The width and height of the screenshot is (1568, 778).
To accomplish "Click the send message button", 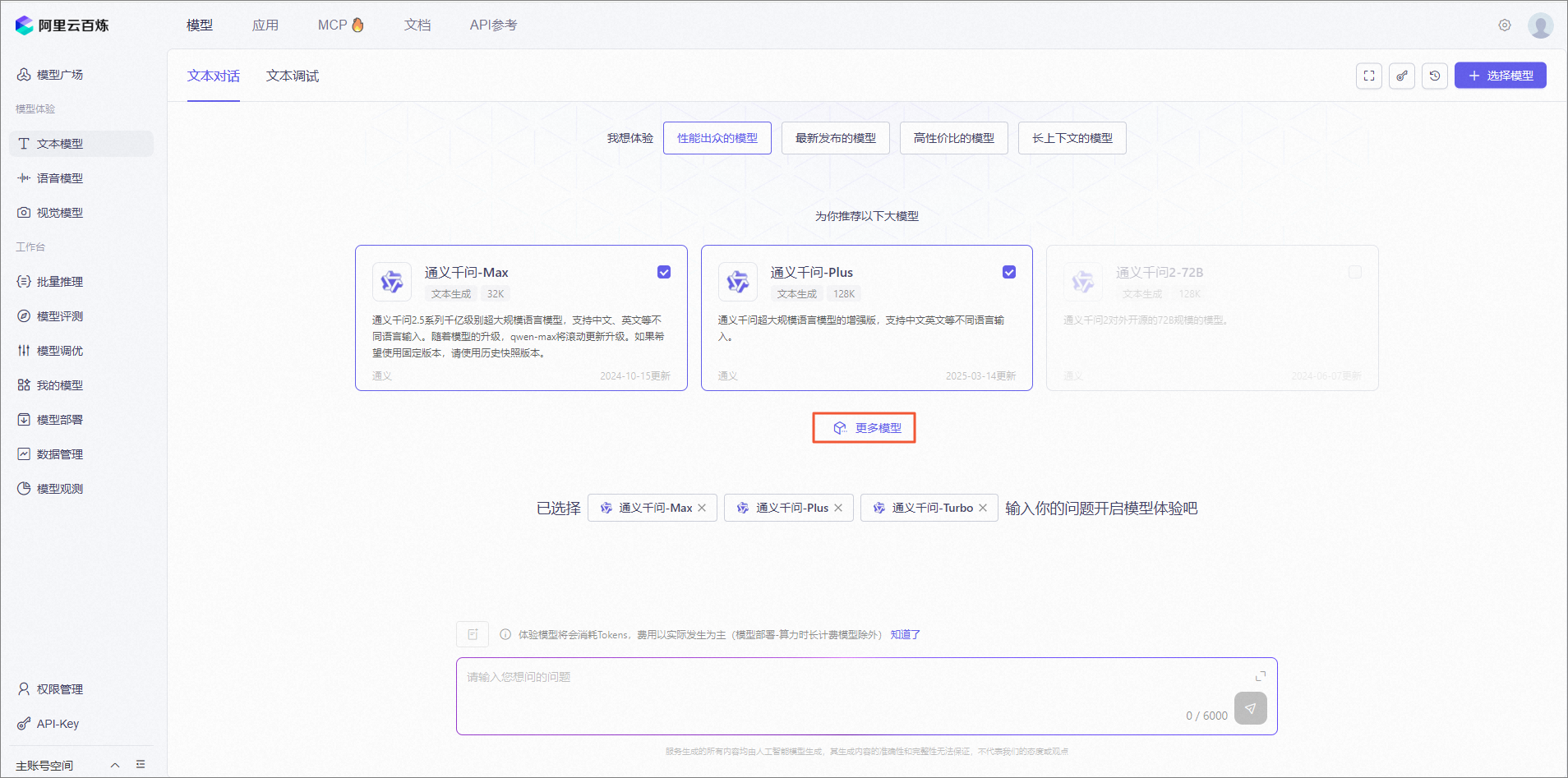I will tap(1250, 708).
